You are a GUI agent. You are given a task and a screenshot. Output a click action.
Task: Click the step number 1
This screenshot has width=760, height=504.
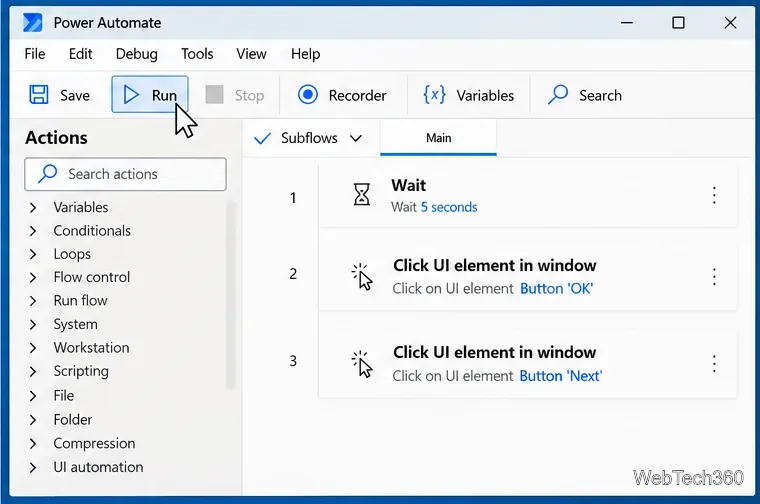(x=293, y=198)
